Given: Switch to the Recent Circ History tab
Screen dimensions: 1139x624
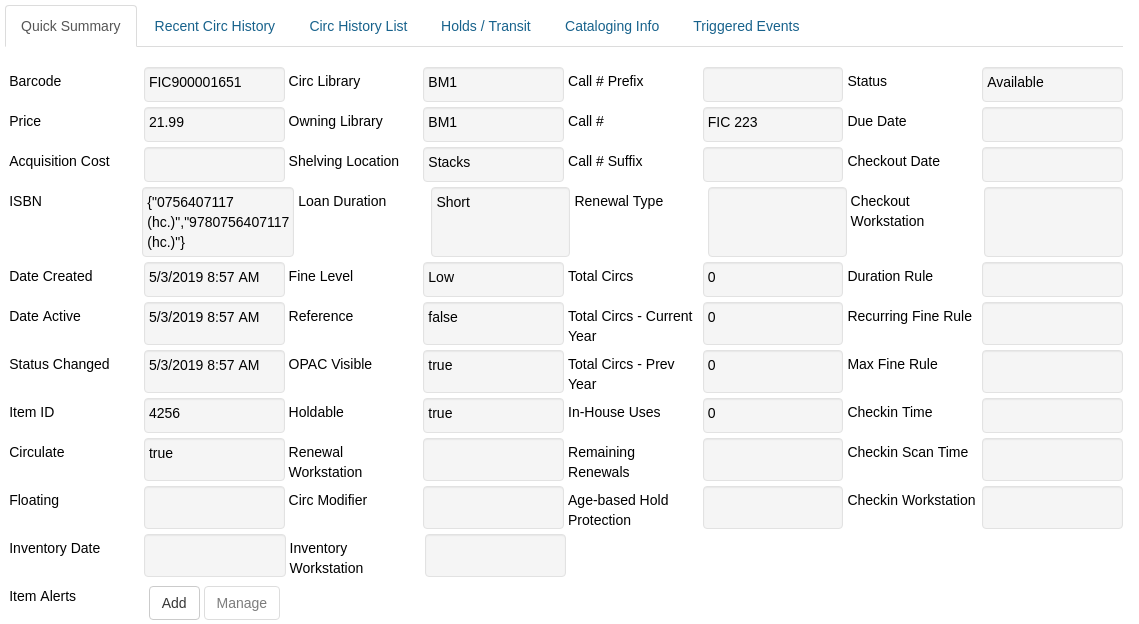Looking at the screenshot, I should point(214,26).
